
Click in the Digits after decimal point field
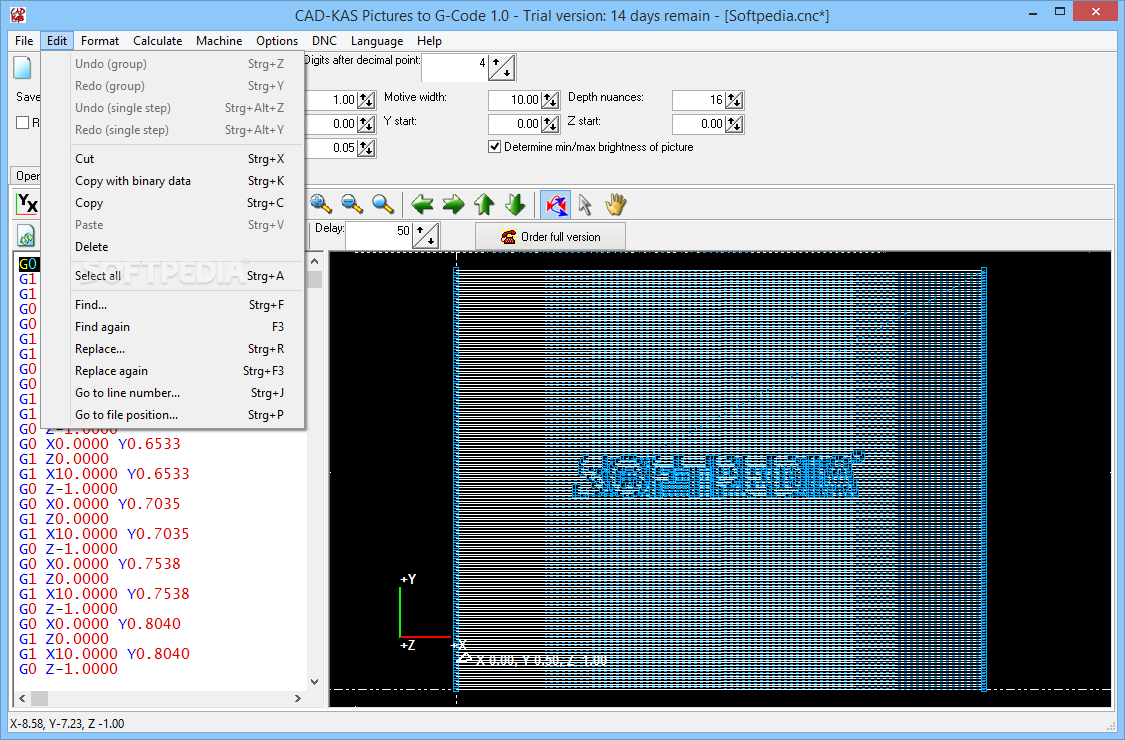point(455,67)
